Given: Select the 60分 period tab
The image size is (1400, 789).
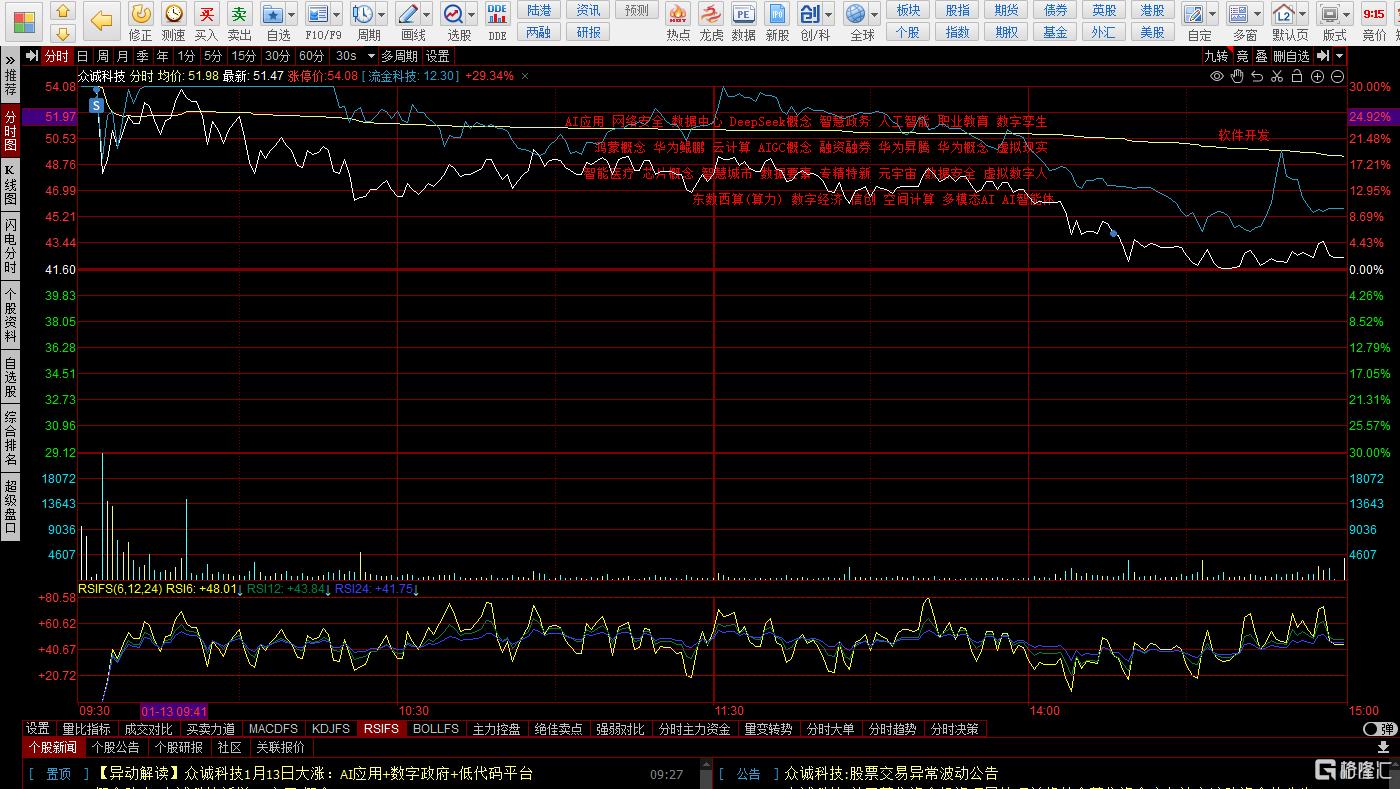Looking at the screenshot, I should (x=311, y=56).
